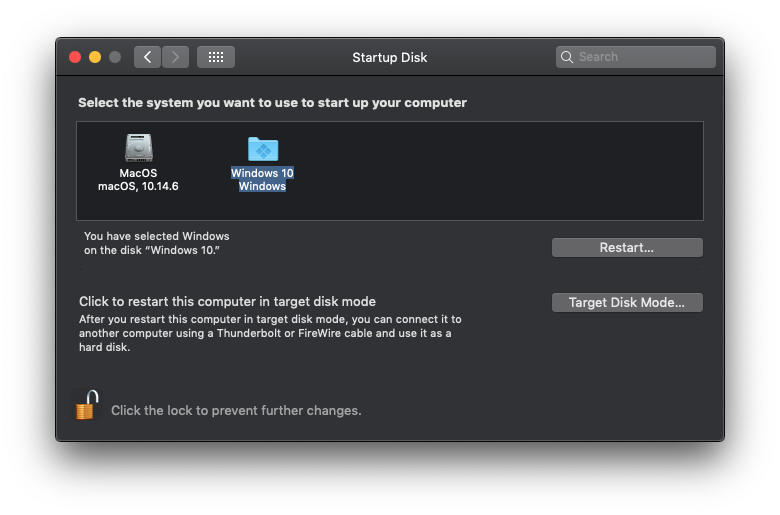Click the highlighted Windows subtitle text
Image resolution: width=780 pixels, height=515 pixels.
(262, 186)
